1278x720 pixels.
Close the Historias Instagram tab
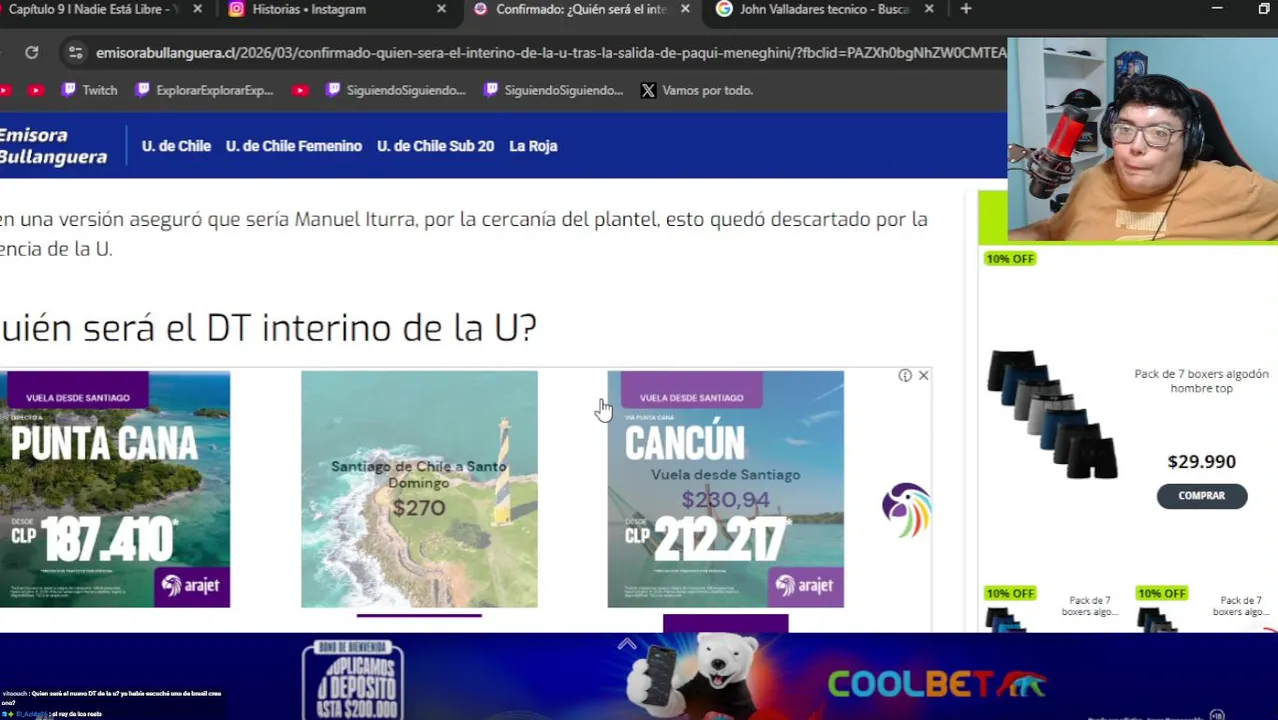click(441, 9)
